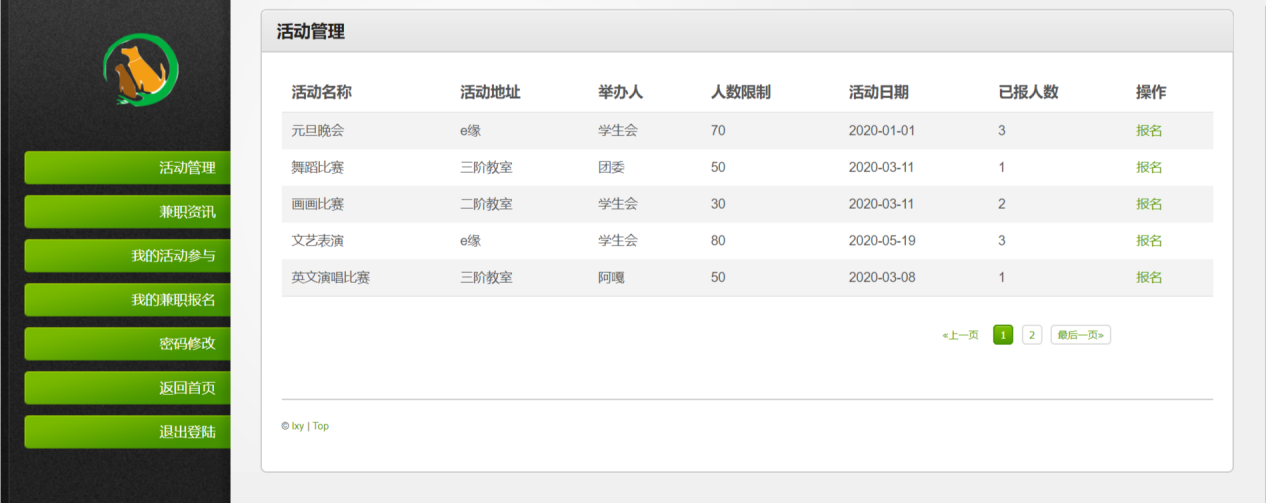Click 报名 for 英文演唱比赛
Screen dimensions: 1266x503
(1149, 278)
